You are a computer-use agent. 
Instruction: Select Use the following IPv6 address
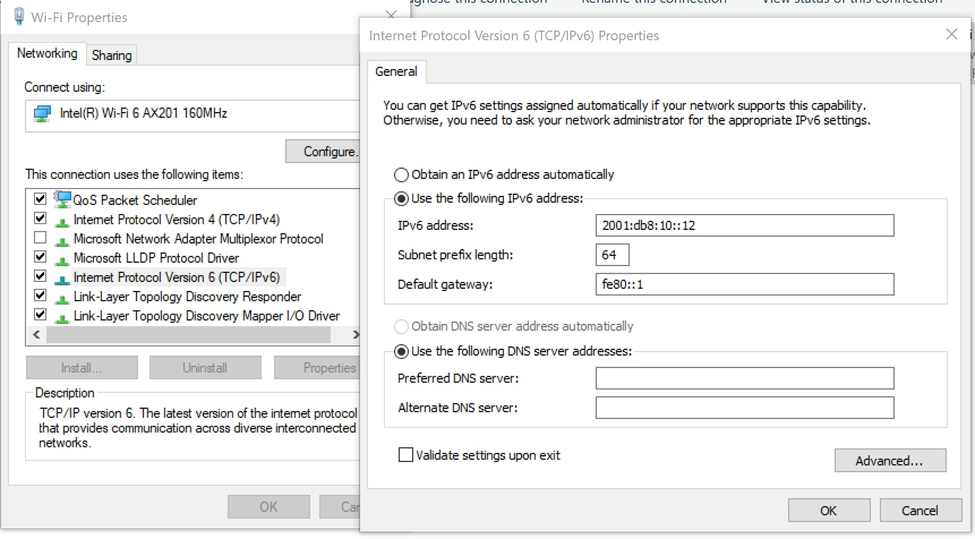(402, 199)
